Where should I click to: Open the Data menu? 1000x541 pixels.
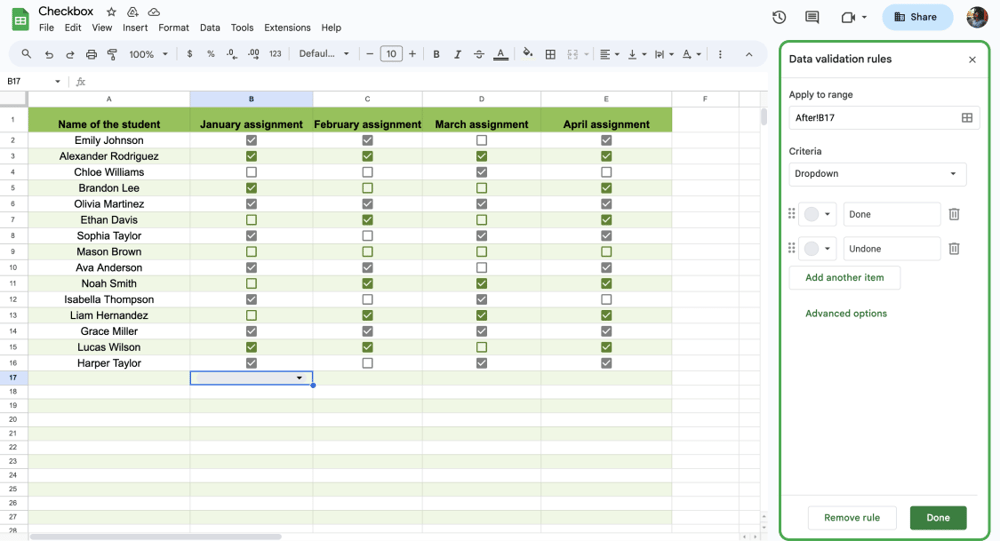pyautogui.click(x=210, y=28)
